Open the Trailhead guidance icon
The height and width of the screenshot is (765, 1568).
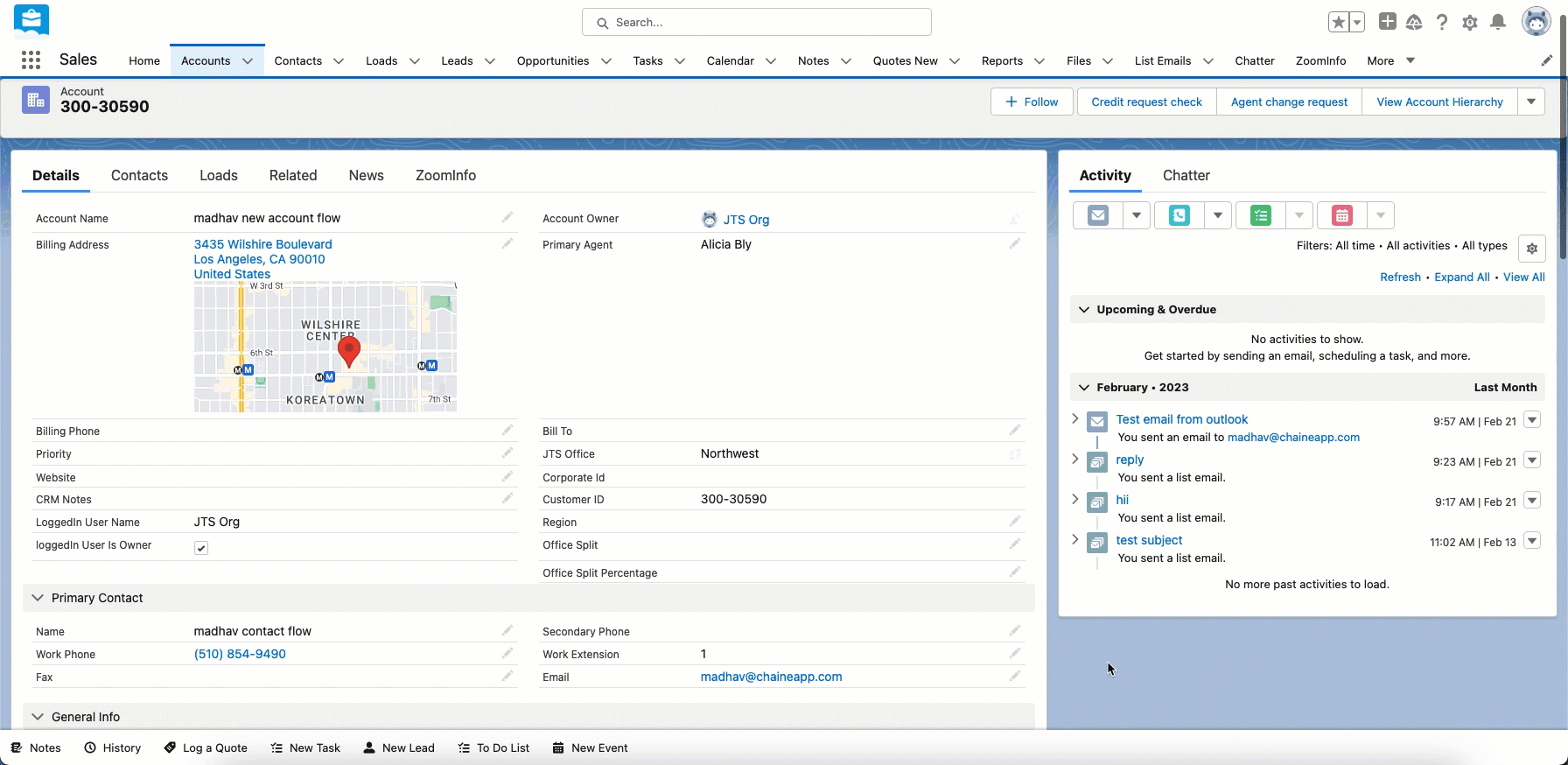[1414, 22]
